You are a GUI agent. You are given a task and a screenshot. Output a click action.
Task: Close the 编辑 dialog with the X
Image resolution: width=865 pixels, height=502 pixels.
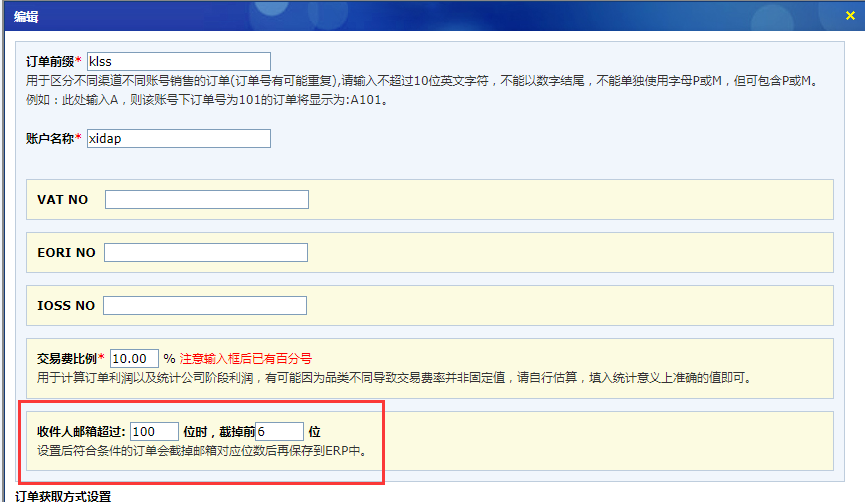click(x=850, y=16)
